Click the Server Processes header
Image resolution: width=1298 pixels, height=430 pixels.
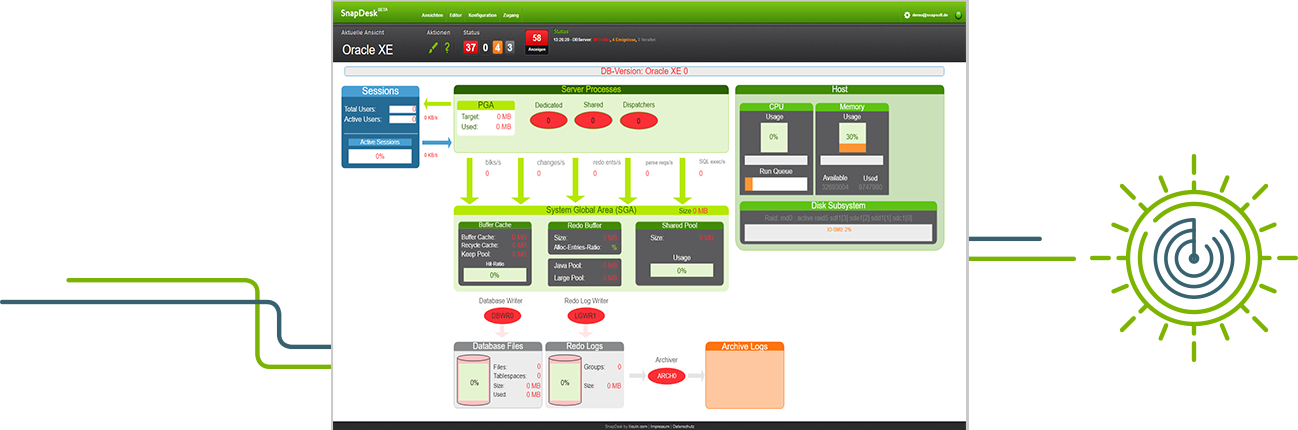592,90
